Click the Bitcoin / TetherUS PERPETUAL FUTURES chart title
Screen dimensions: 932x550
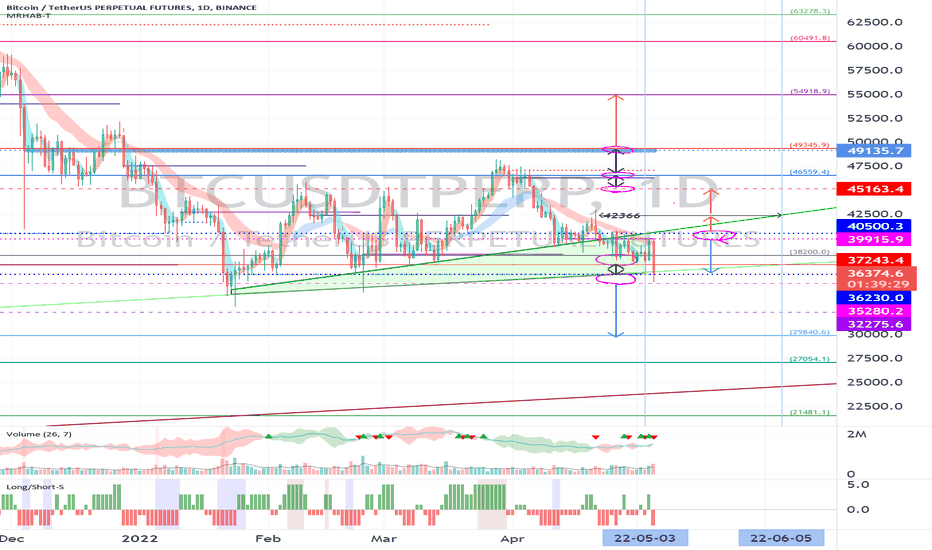coord(132,8)
